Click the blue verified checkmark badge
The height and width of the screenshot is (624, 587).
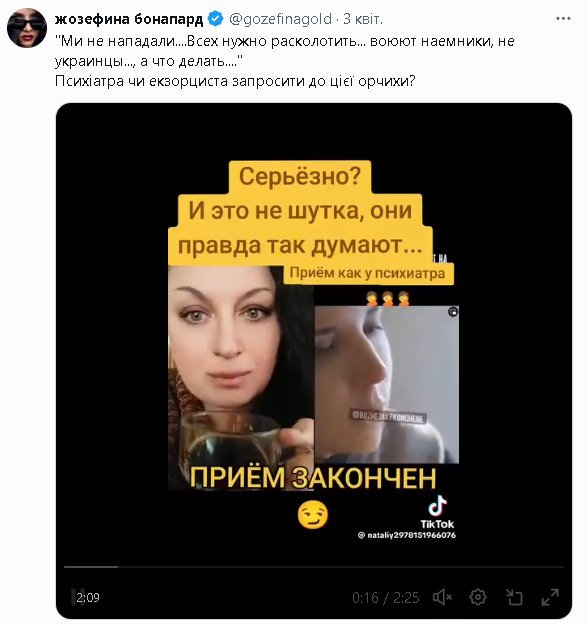(x=216, y=19)
